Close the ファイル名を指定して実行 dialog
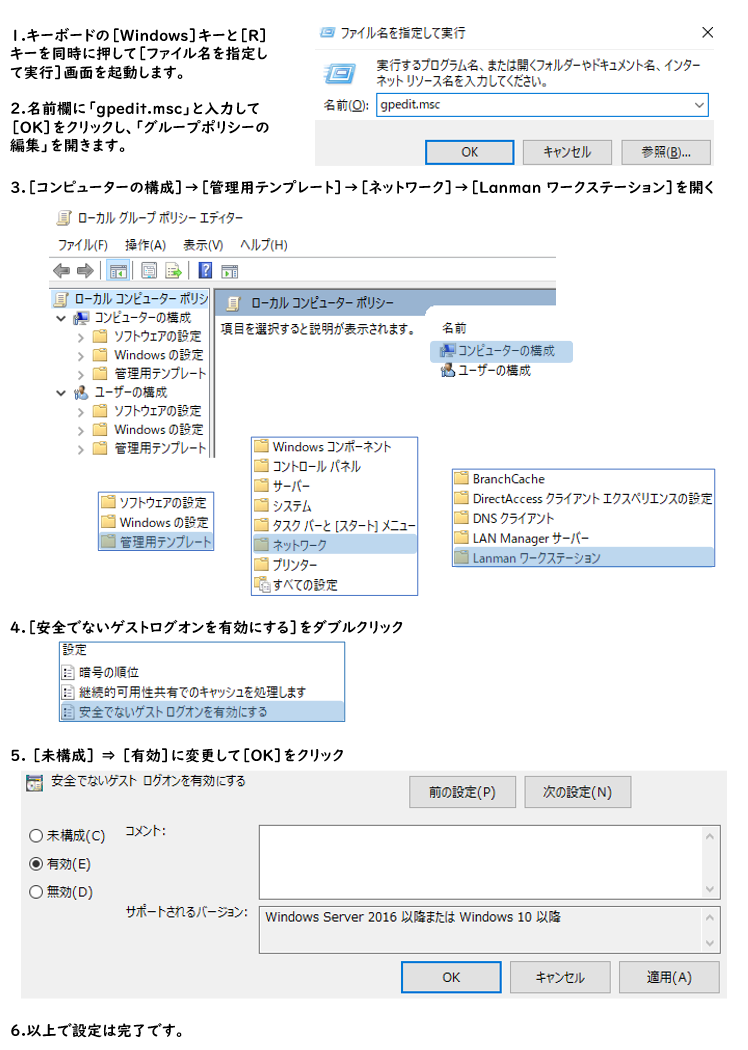The image size is (748, 1050). coord(707,32)
